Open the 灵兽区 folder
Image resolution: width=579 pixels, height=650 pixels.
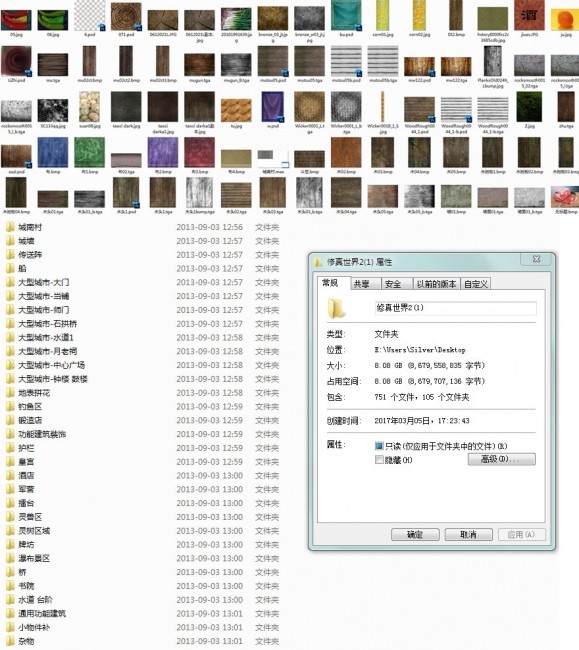click(x=30, y=517)
